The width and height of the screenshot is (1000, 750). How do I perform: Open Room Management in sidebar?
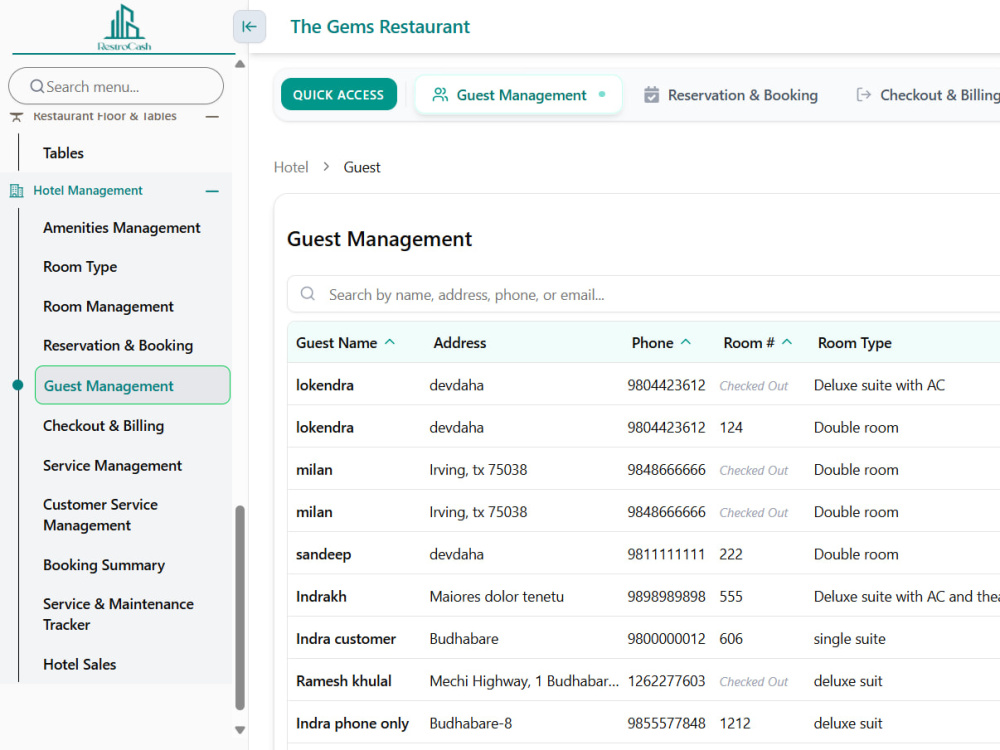(108, 307)
